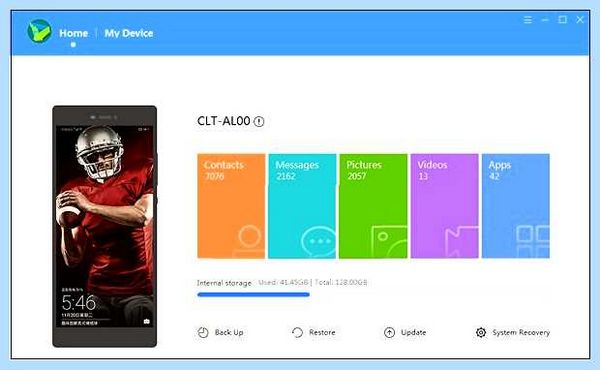Click the Update label
Viewport: 600px width, 370px height.
click(413, 332)
